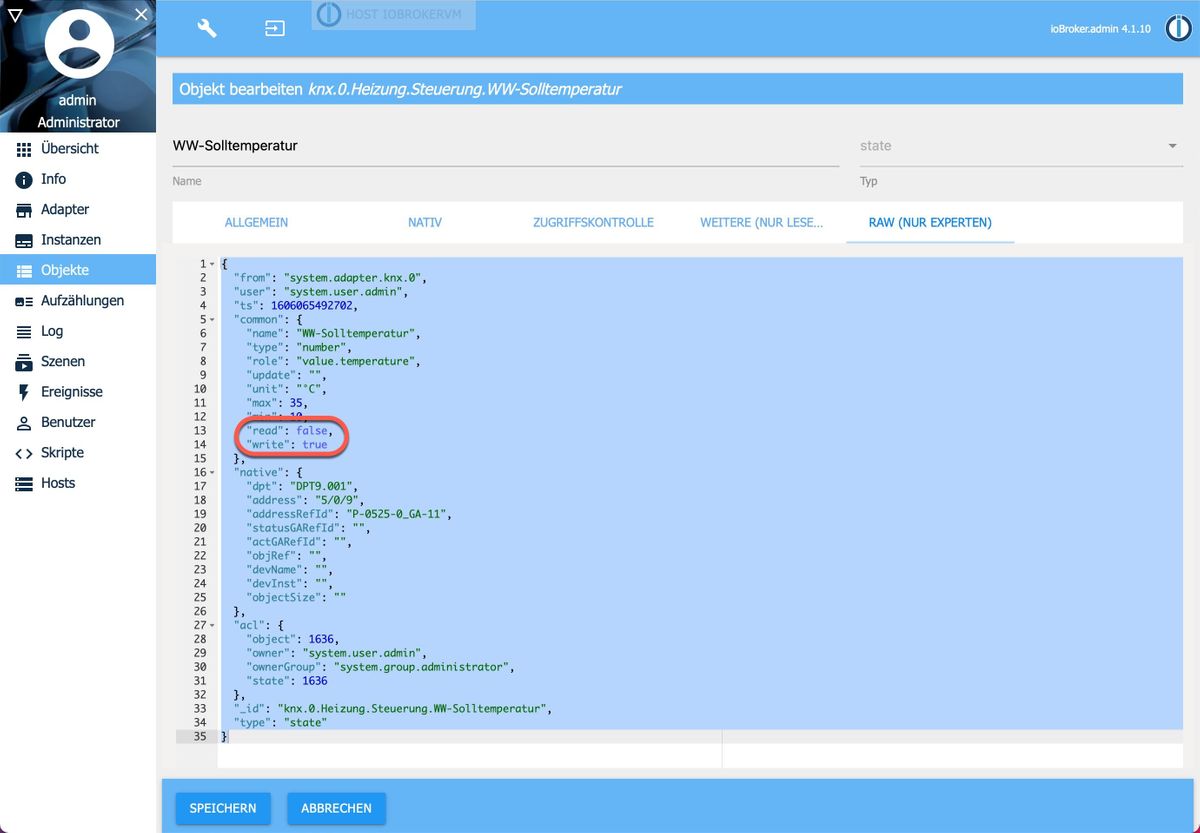The image size is (1200, 833).
Task: Click the Info circle icon
Action: coord(24,179)
